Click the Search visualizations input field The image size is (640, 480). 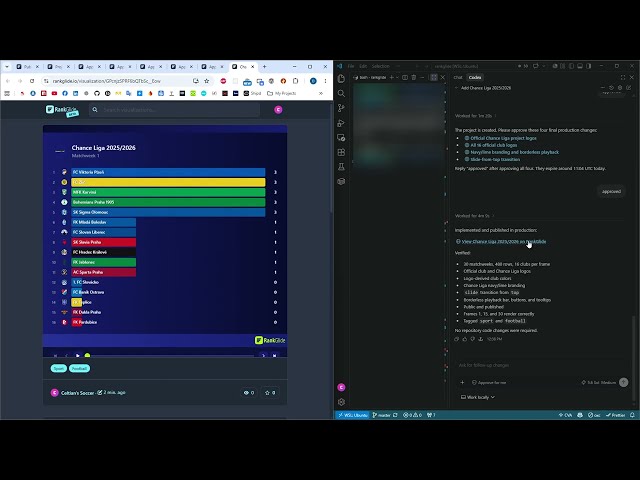(x=175, y=110)
